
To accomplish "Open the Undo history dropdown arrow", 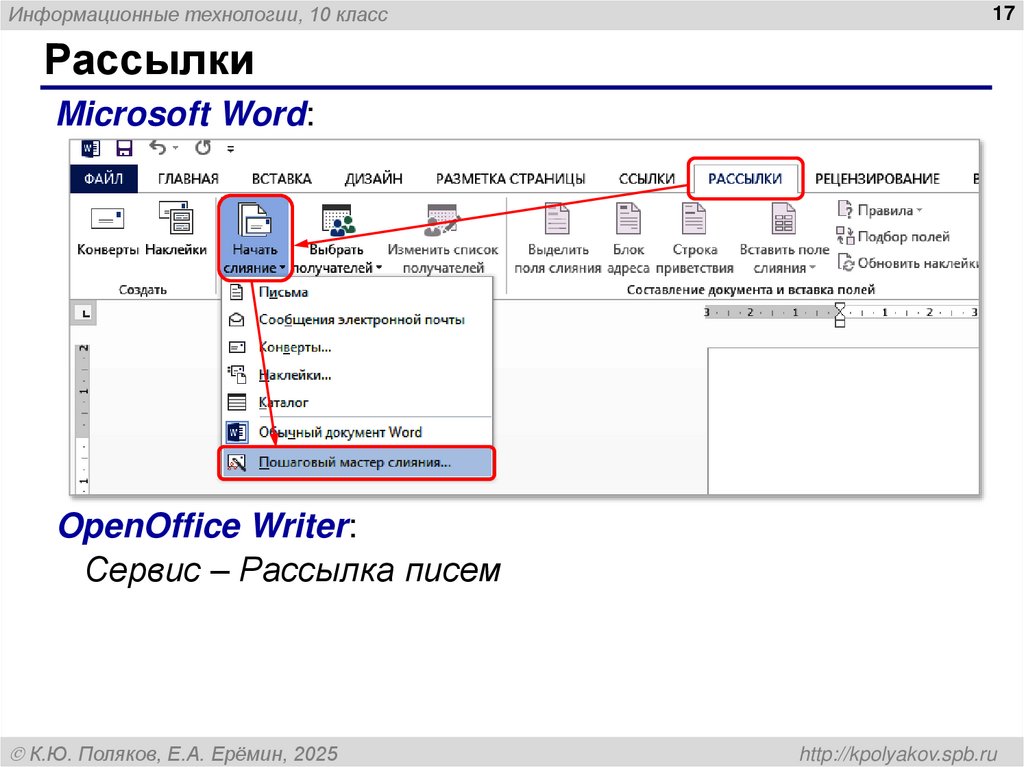I will pos(176,148).
